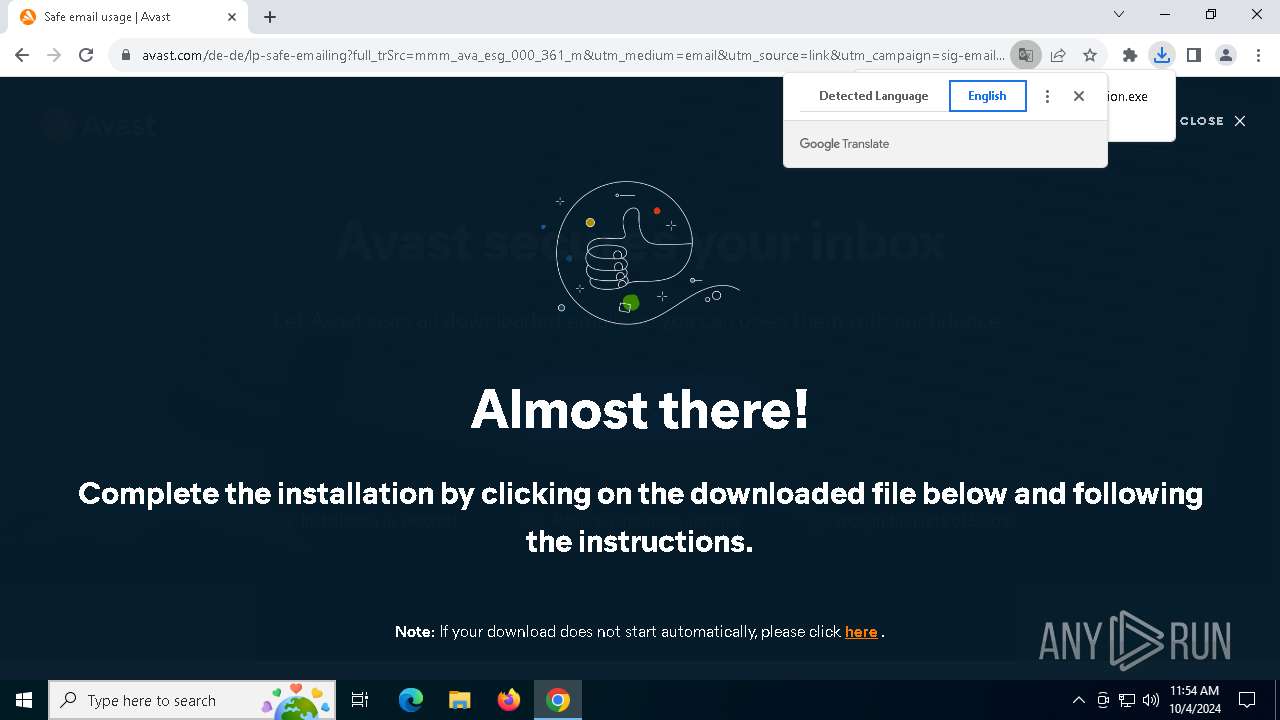Screen dimensions: 1280x720
Task: Click the 'here' download link
Action: tap(861, 632)
